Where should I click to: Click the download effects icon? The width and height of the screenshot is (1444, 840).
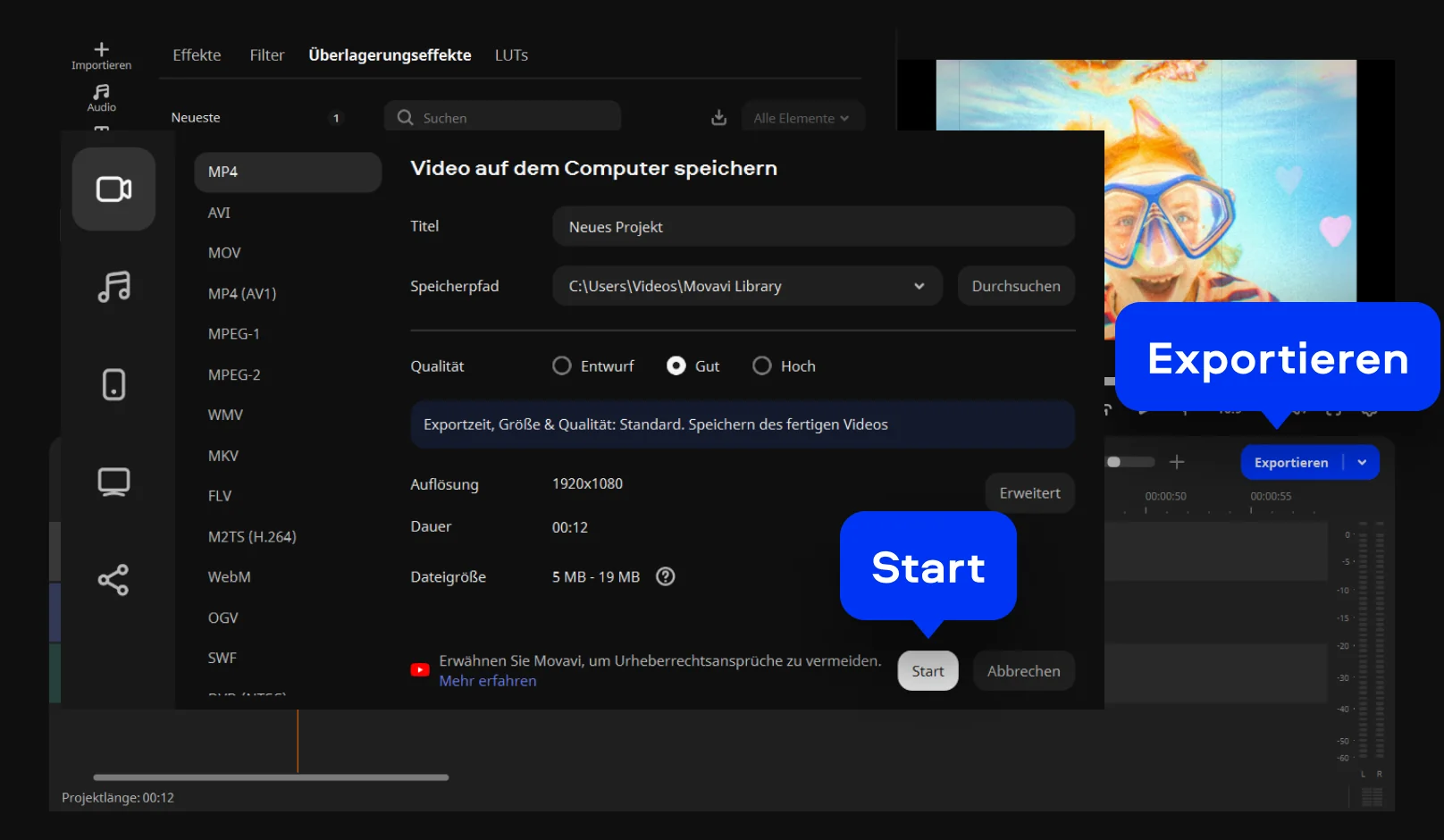718,118
